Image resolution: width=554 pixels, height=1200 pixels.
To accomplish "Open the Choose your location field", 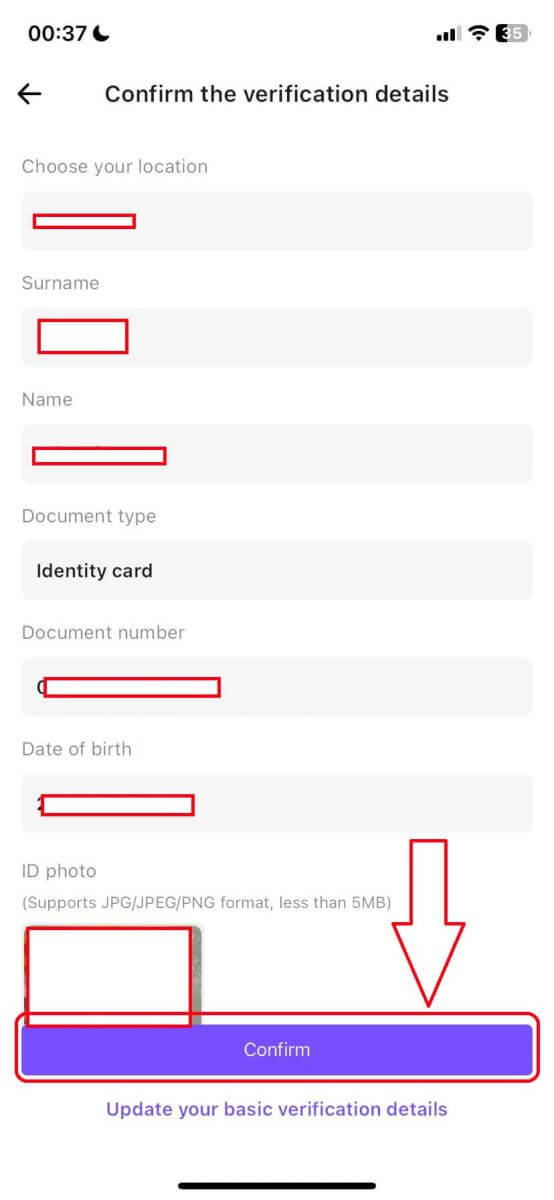I will point(277,221).
